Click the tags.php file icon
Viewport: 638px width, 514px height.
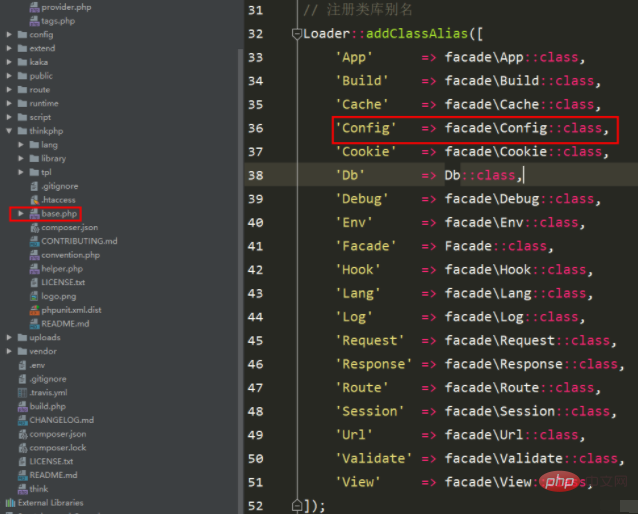click(35, 21)
